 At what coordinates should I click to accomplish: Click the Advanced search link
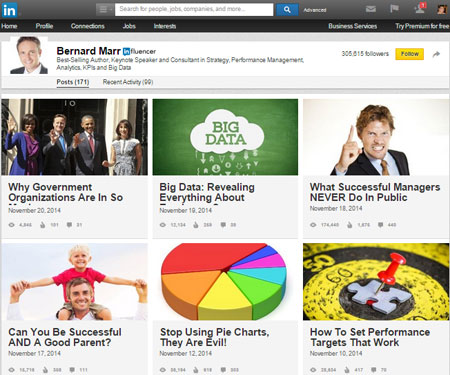point(314,10)
